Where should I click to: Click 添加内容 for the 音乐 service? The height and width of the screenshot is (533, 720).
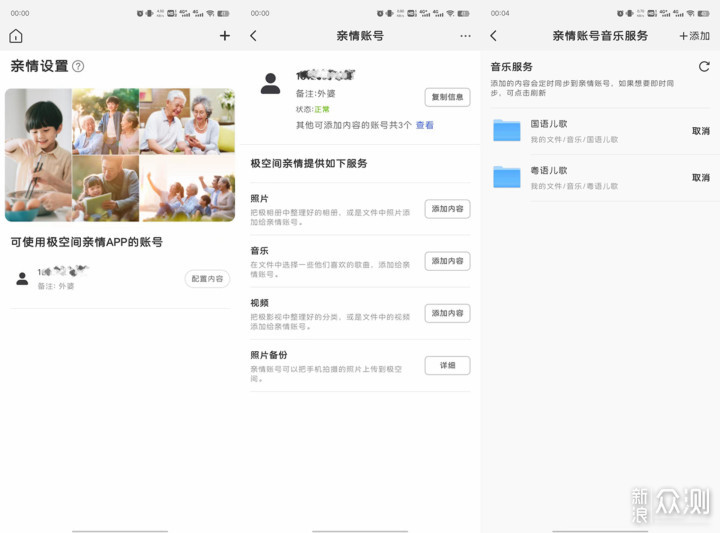(x=447, y=261)
